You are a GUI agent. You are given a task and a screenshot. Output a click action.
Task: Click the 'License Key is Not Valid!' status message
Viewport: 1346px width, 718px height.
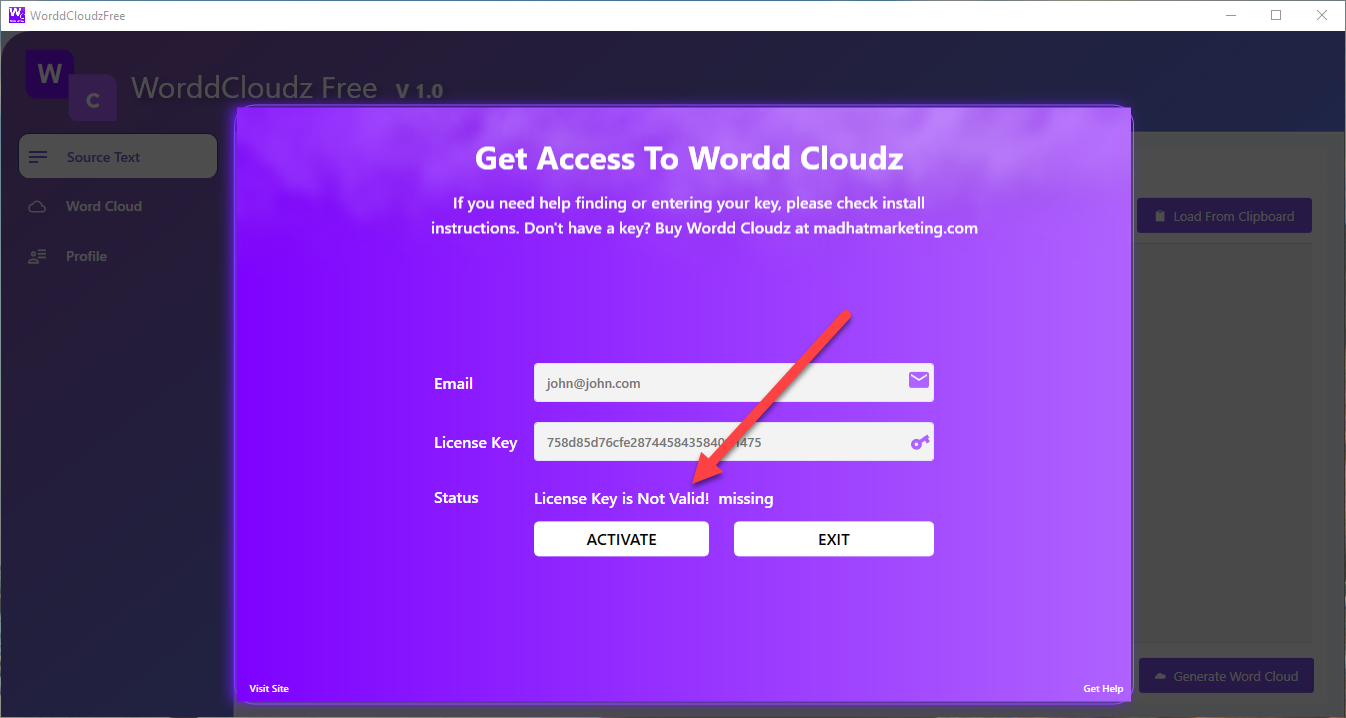click(x=621, y=498)
